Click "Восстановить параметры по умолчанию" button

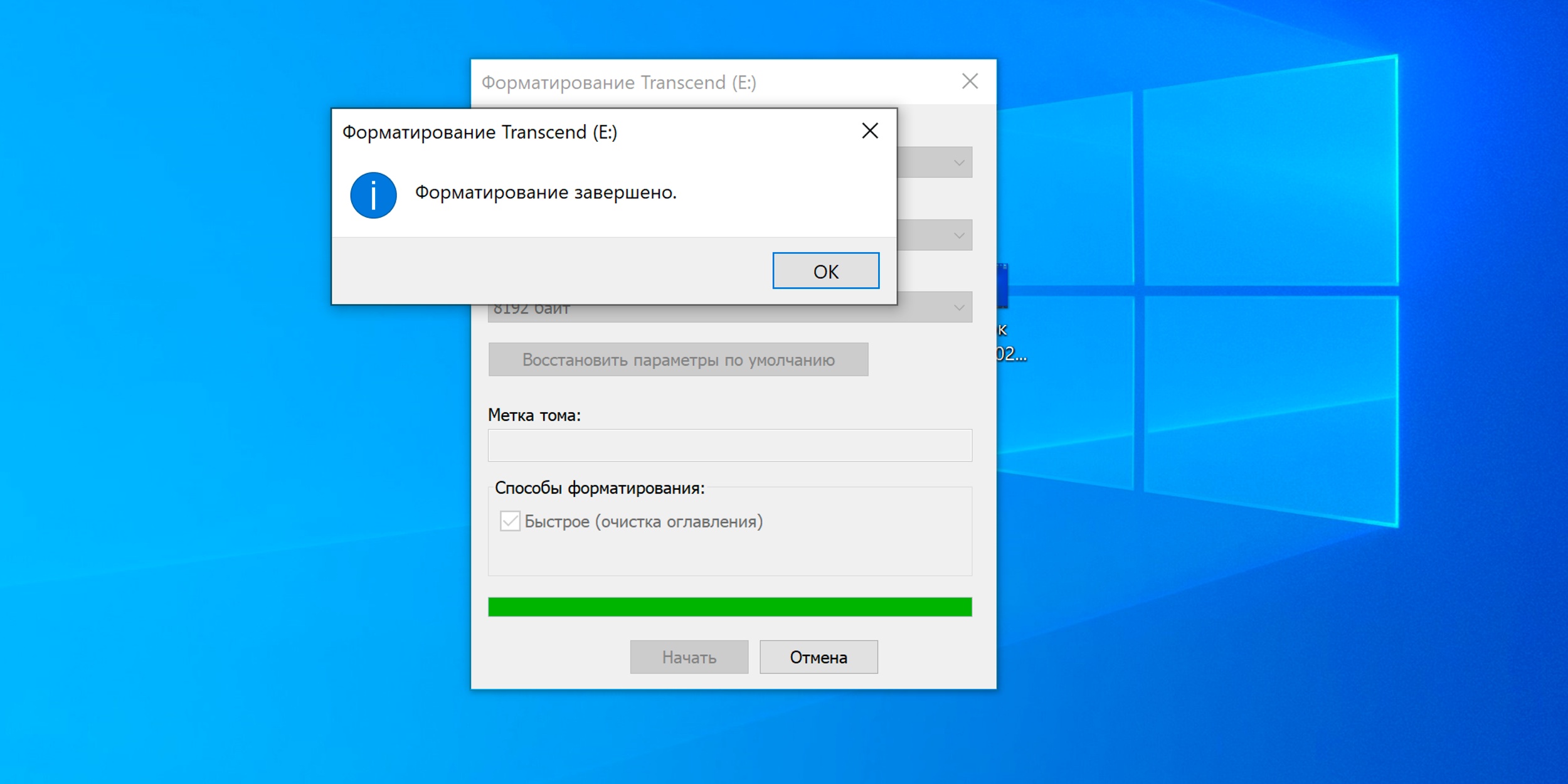678,359
